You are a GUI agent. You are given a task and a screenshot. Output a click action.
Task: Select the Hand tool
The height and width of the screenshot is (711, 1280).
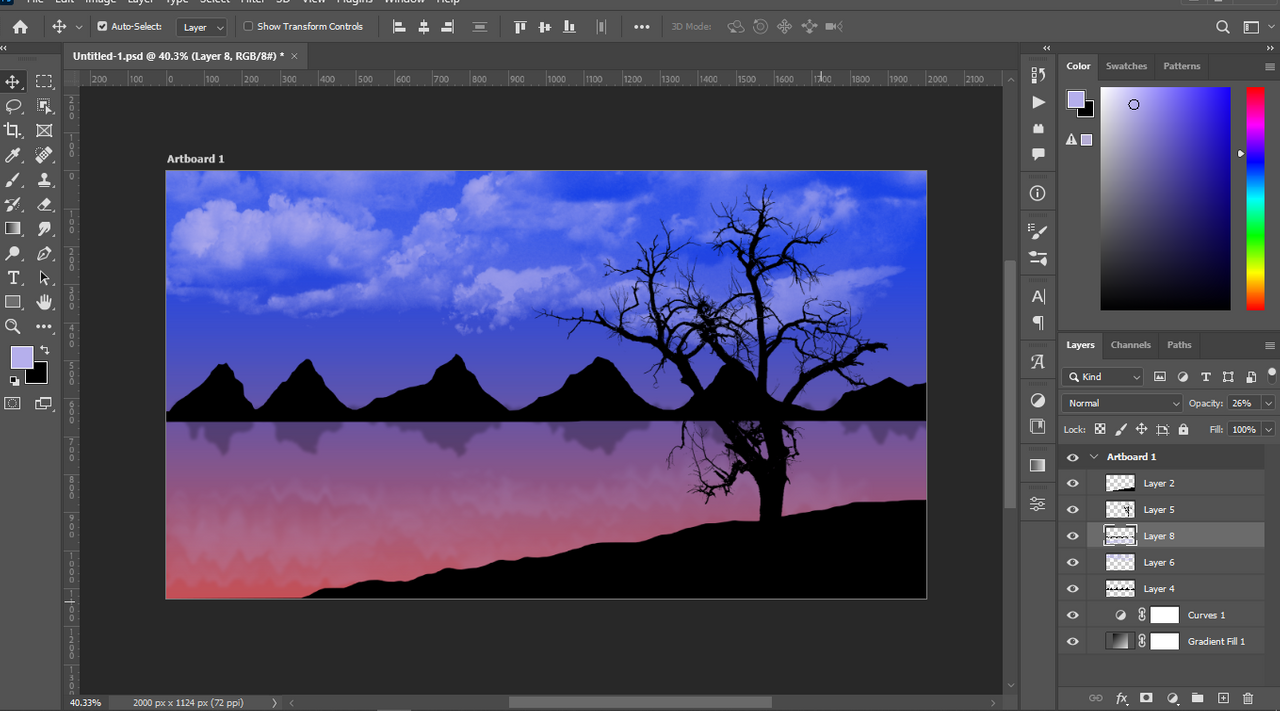pos(44,302)
